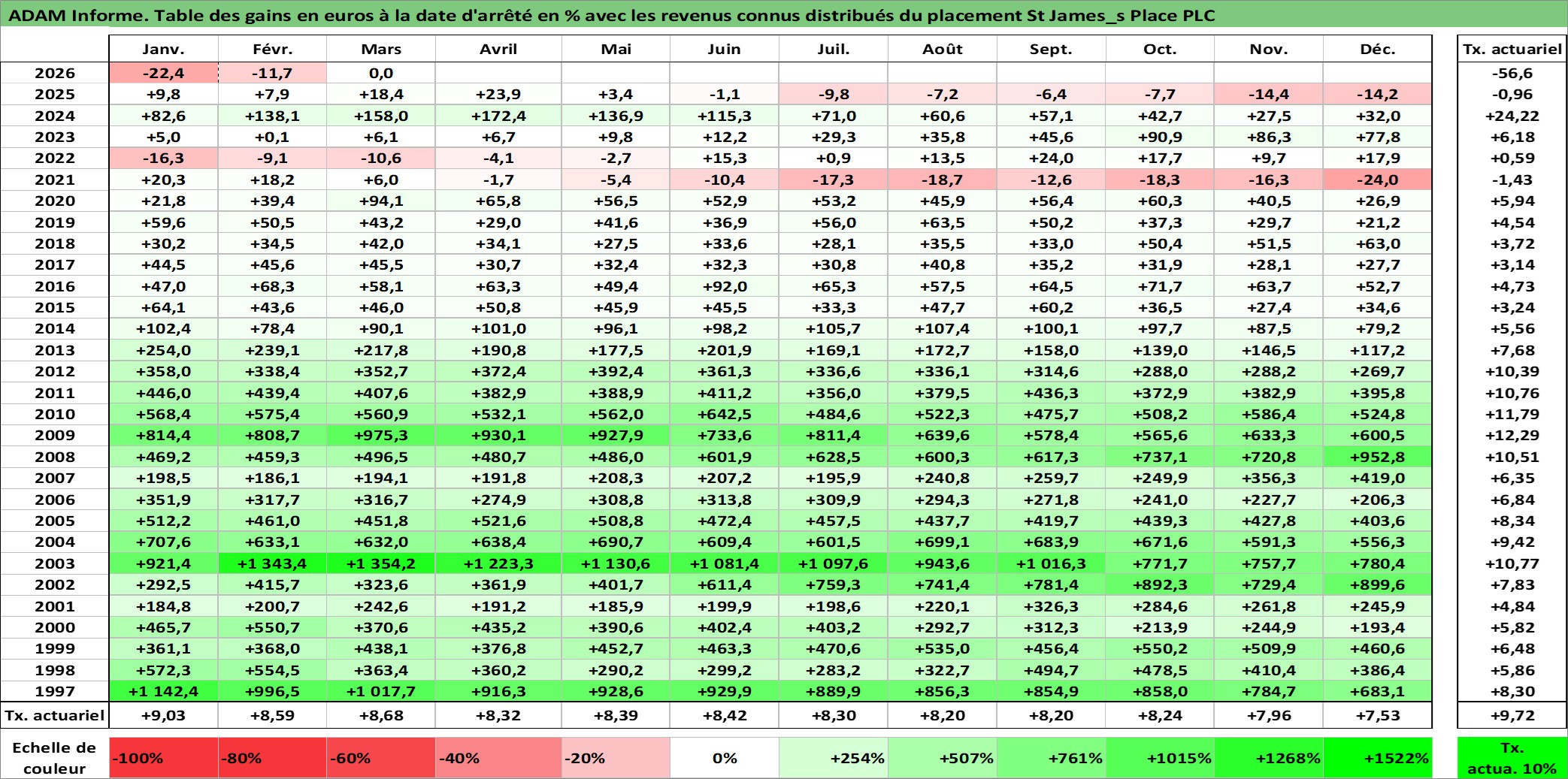
Task: Click the Janv. column header
Action: [164, 49]
